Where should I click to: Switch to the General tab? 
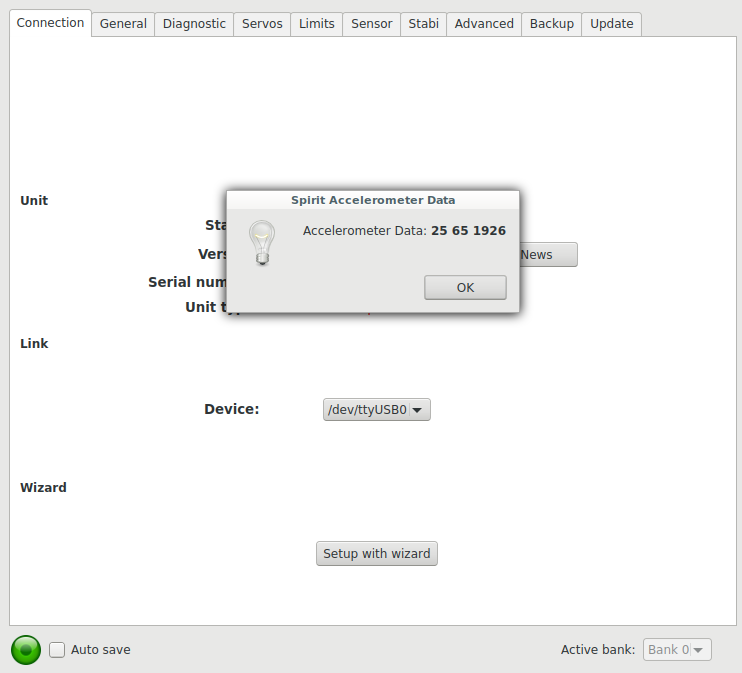(x=123, y=24)
